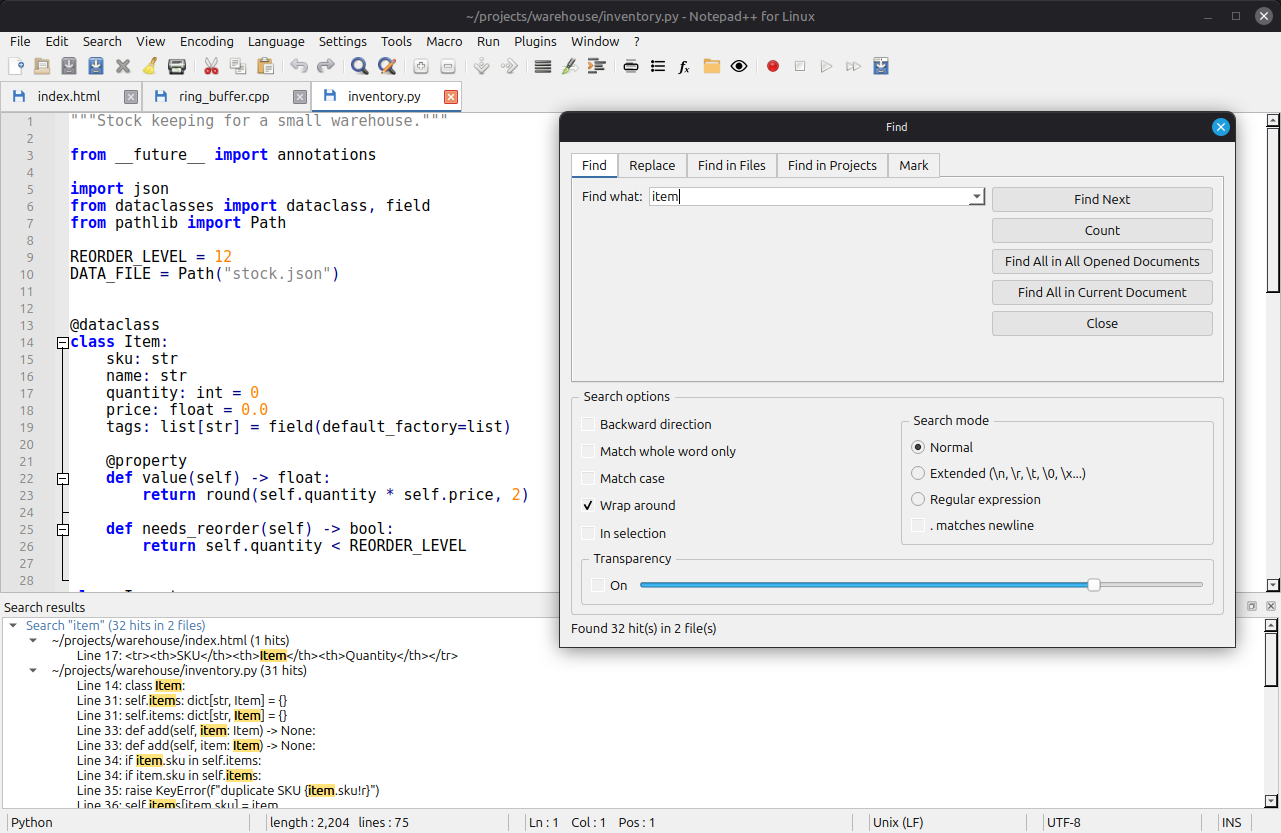The height and width of the screenshot is (833, 1281).
Task: Play back the recorded macro
Action: point(826,67)
